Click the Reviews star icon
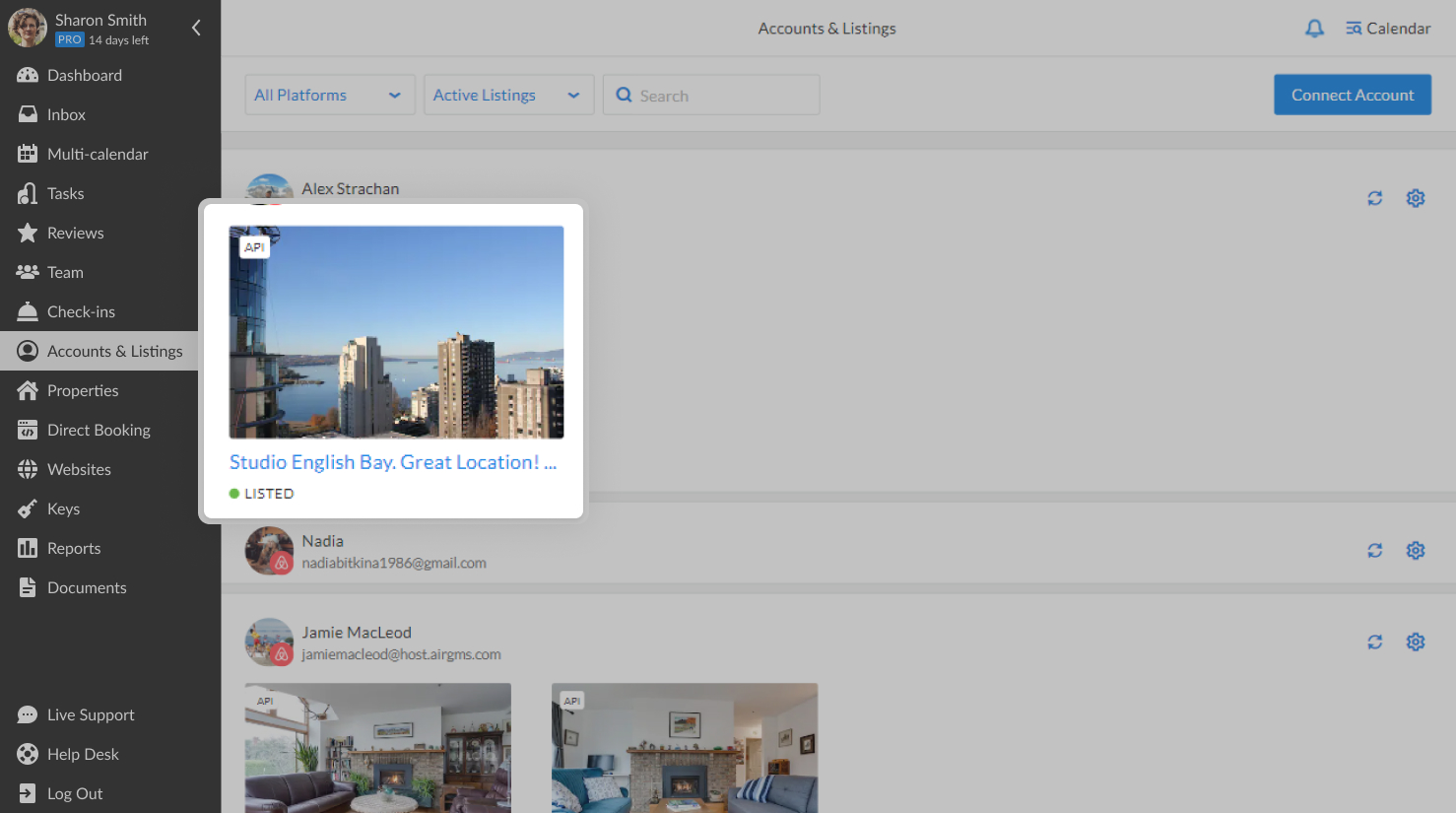 [x=27, y=233]
